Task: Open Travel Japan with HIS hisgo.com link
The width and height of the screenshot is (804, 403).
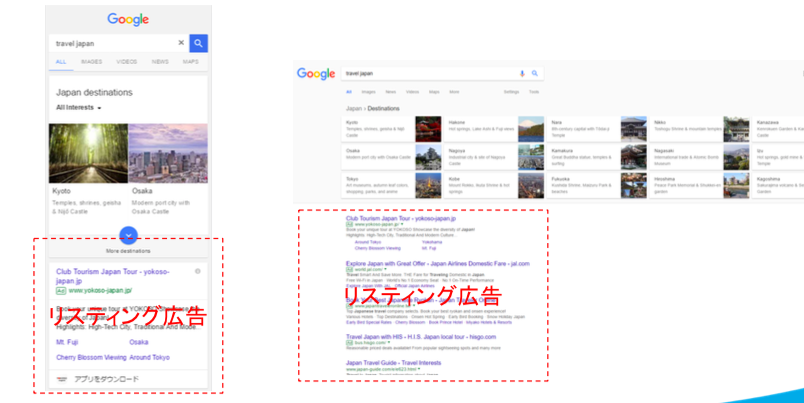Action: [421, 337]
